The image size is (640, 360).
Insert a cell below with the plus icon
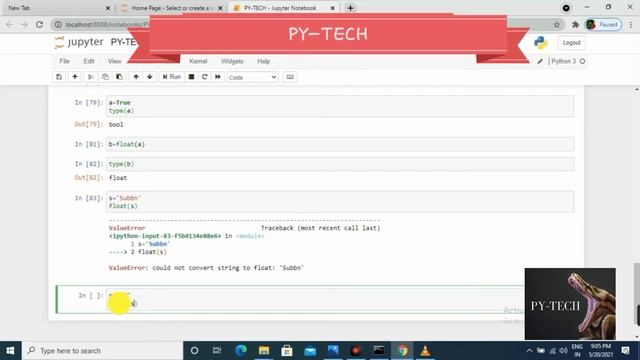(x=75, y=77)
